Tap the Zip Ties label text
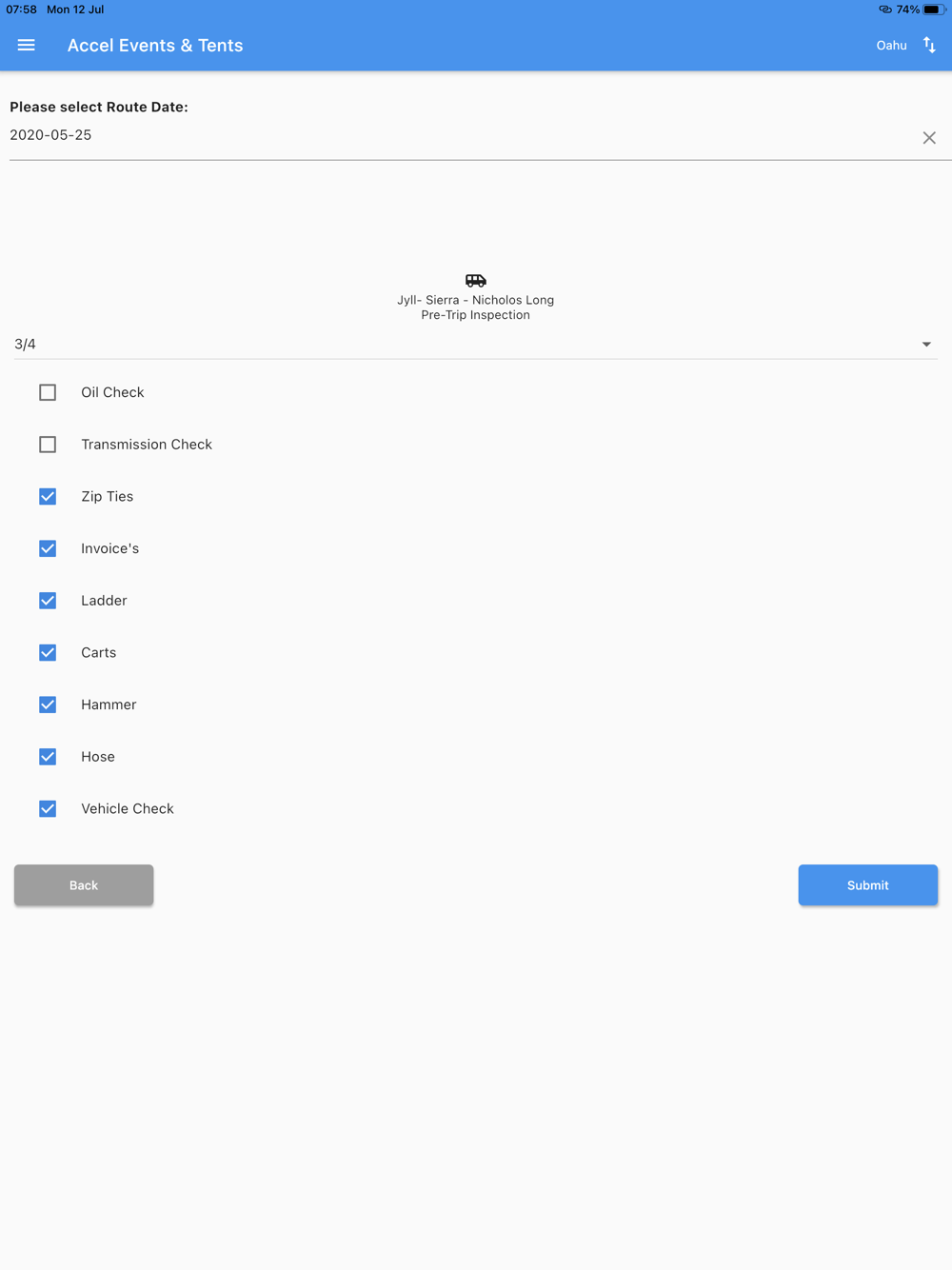952x1270 pixels. [108, 496]
